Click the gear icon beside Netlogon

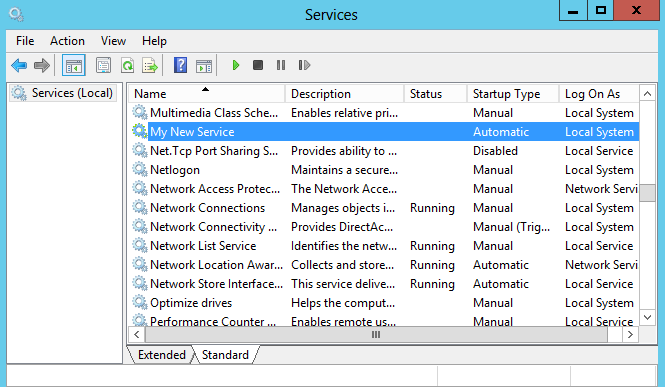point(140,169)
